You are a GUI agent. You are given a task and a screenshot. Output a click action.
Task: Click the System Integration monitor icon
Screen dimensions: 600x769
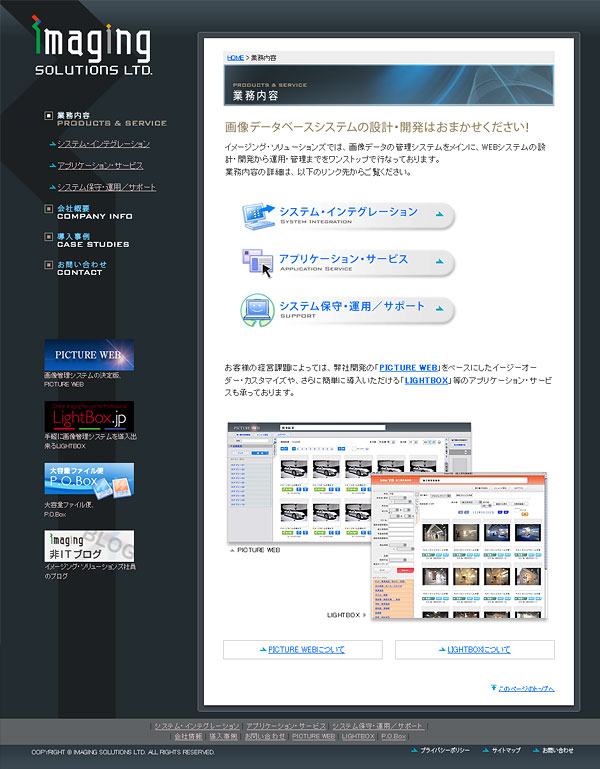(257, 214)
